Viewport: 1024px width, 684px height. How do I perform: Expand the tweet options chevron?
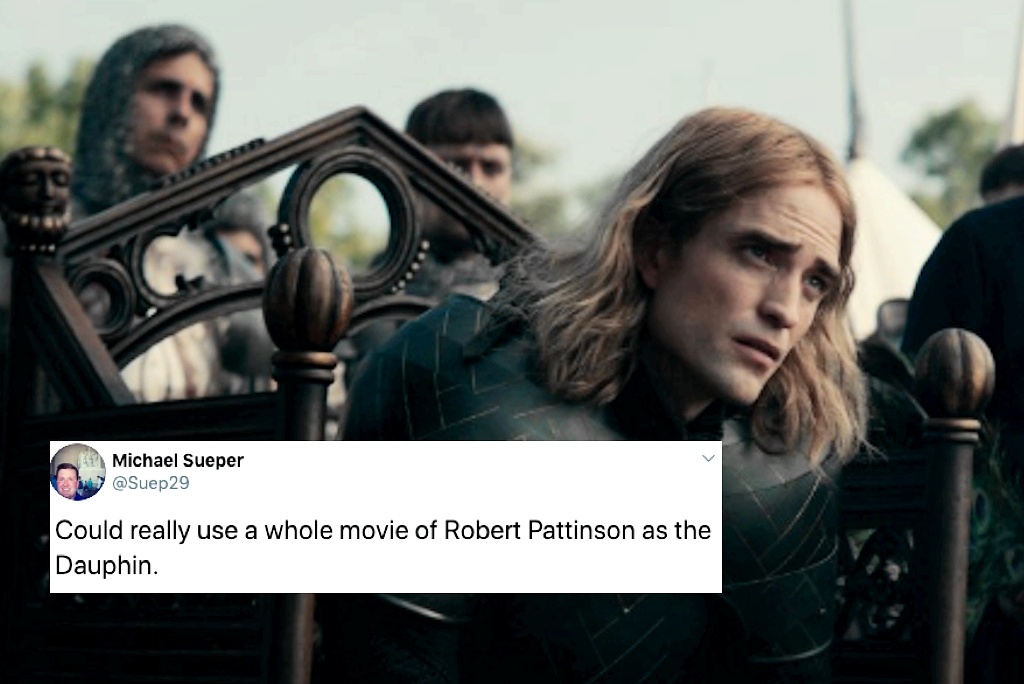coord(708,459)
